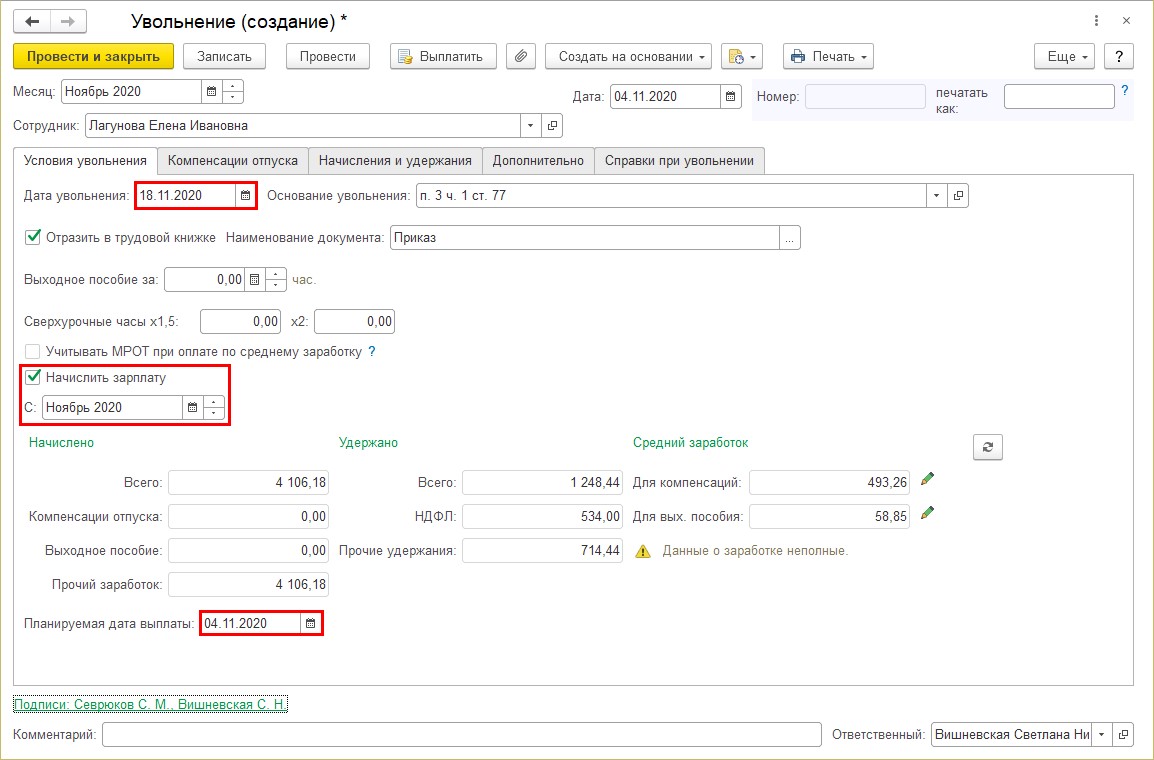Expand Ответственный dropdown list

pos(1102,734)
